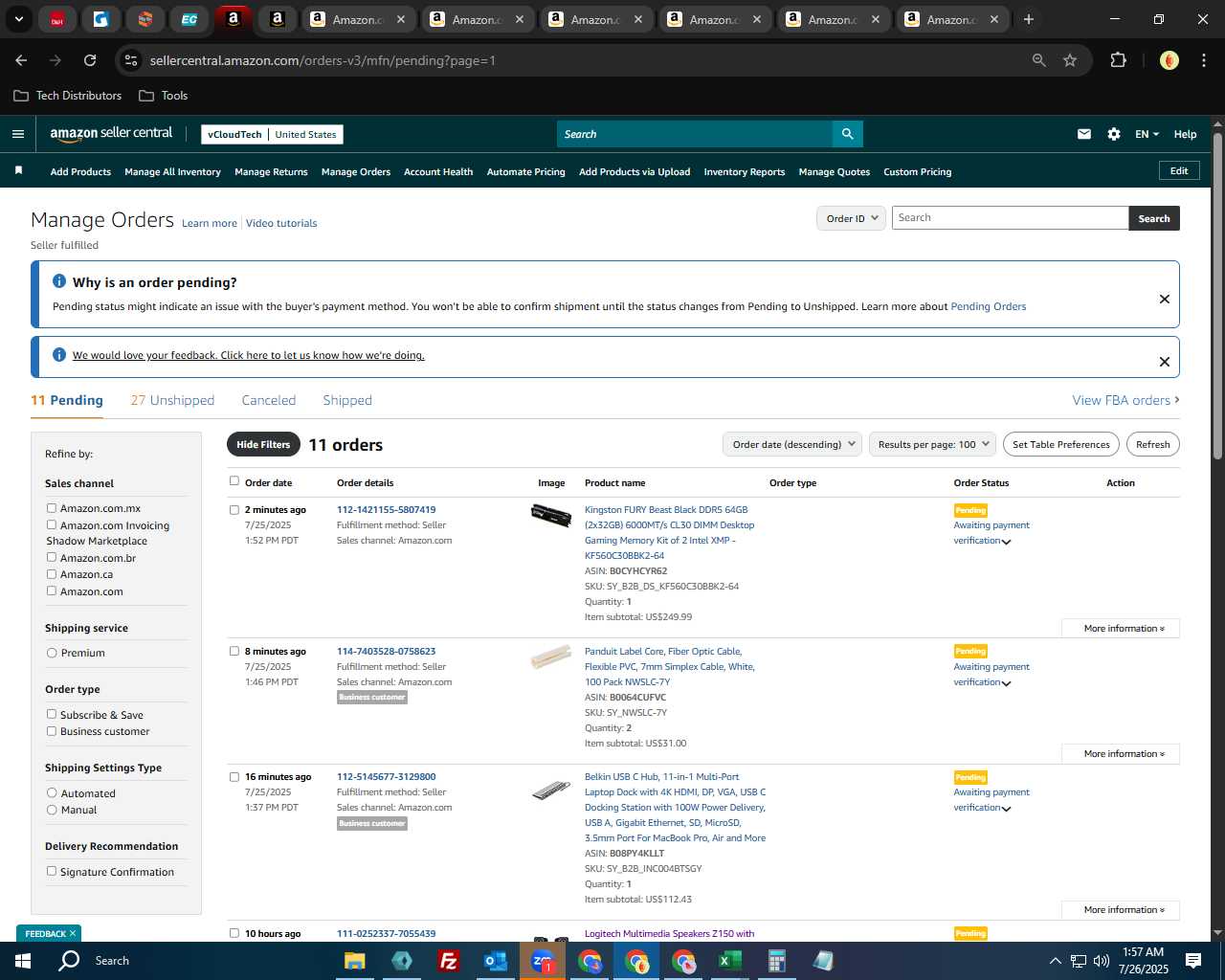Open the Calculator from the taskbar
1225x980 pixels.
coord(776,961)
